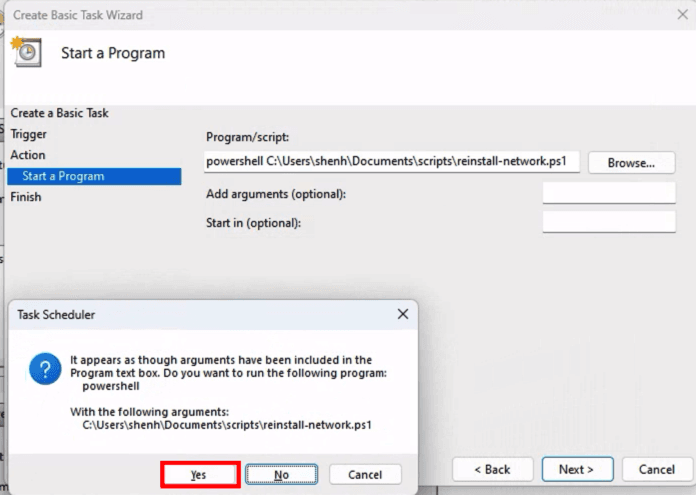Viewport: 696px width, 495px height.
Task: Jump to the Finish step
Action: pos(26,197)
